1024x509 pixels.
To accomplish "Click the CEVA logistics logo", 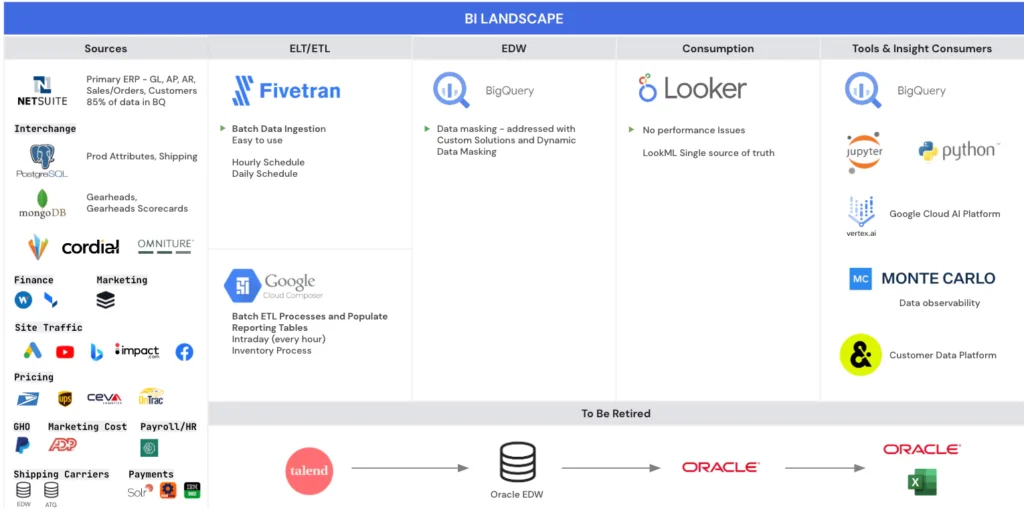I will click(104, 398).
